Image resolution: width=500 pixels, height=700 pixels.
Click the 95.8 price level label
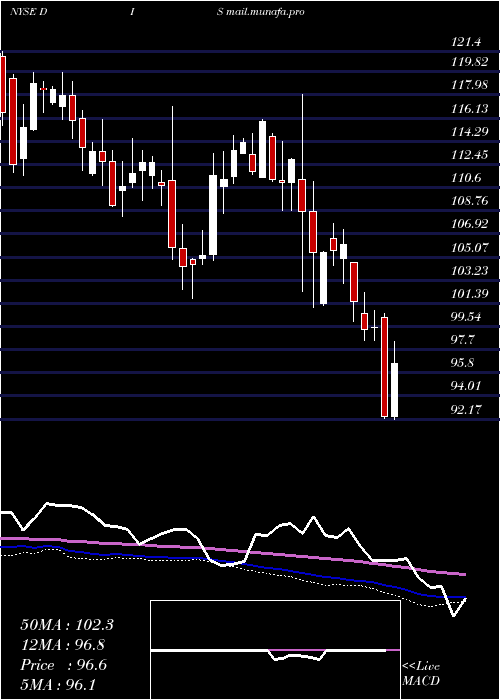pos(463,363)
